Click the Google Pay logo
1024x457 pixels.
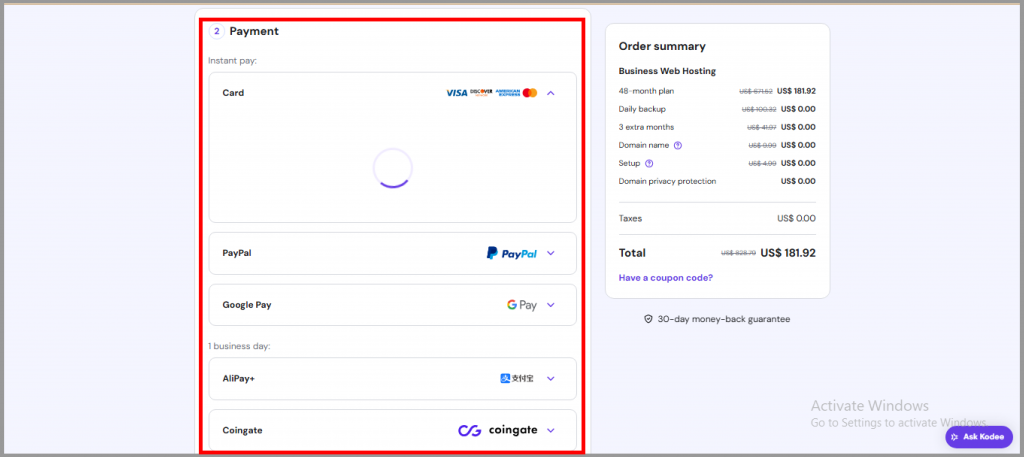point(522,305)
